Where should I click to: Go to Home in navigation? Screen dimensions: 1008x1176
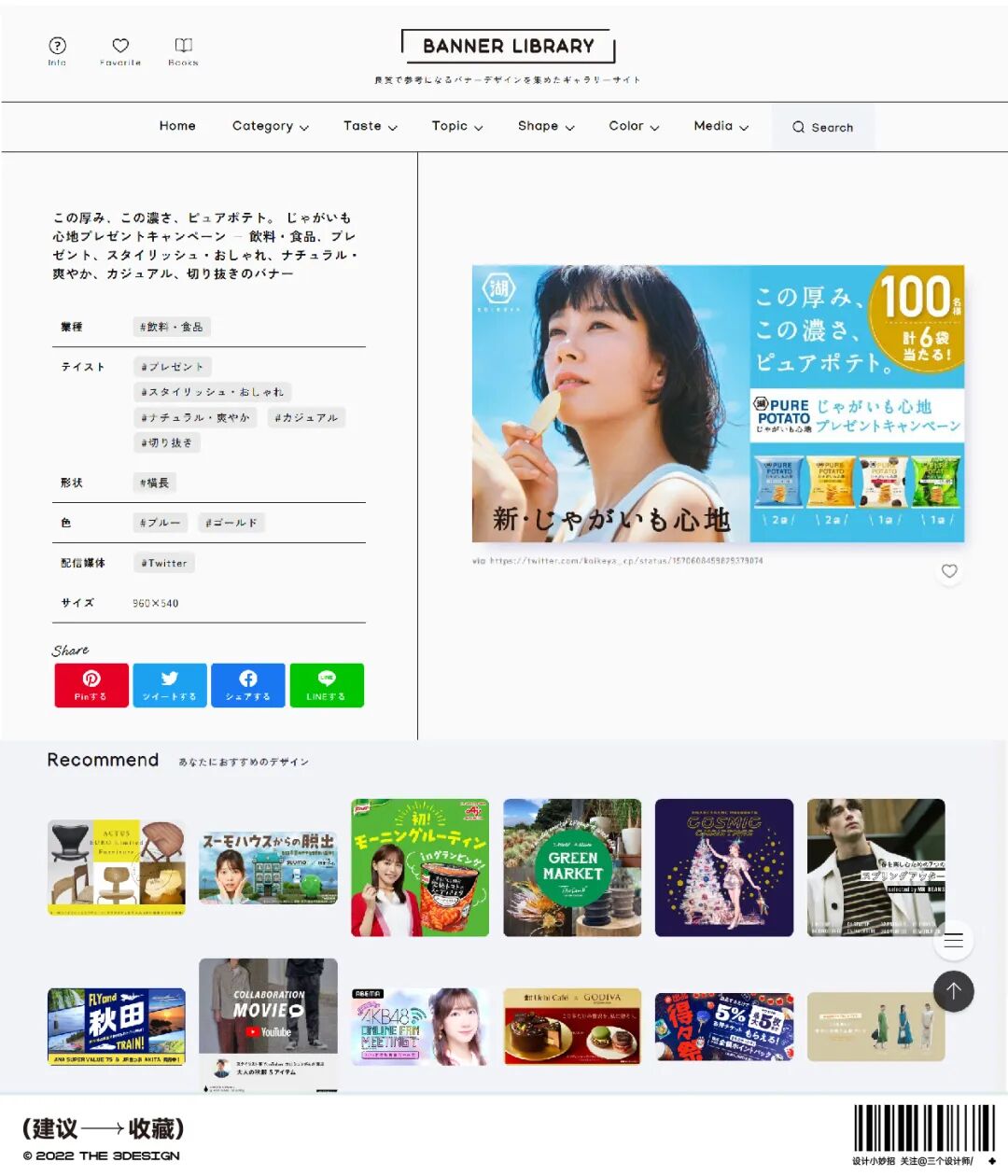(177, 126)
